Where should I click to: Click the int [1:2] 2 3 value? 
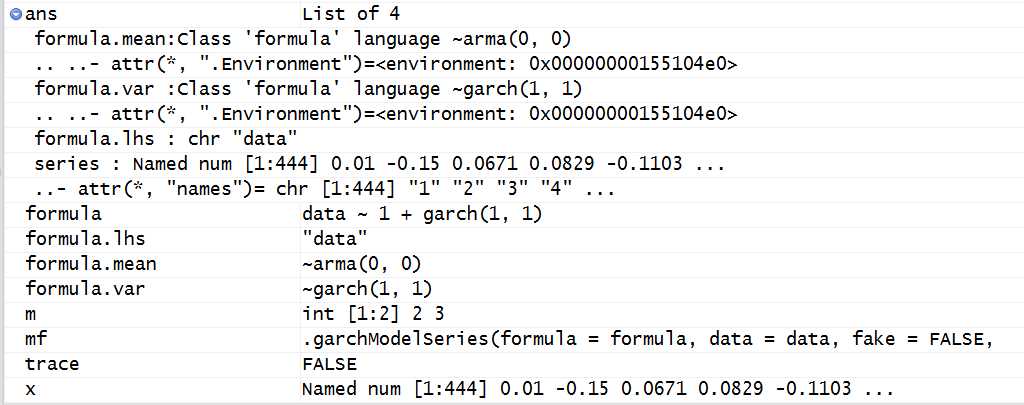coord(373,314)
